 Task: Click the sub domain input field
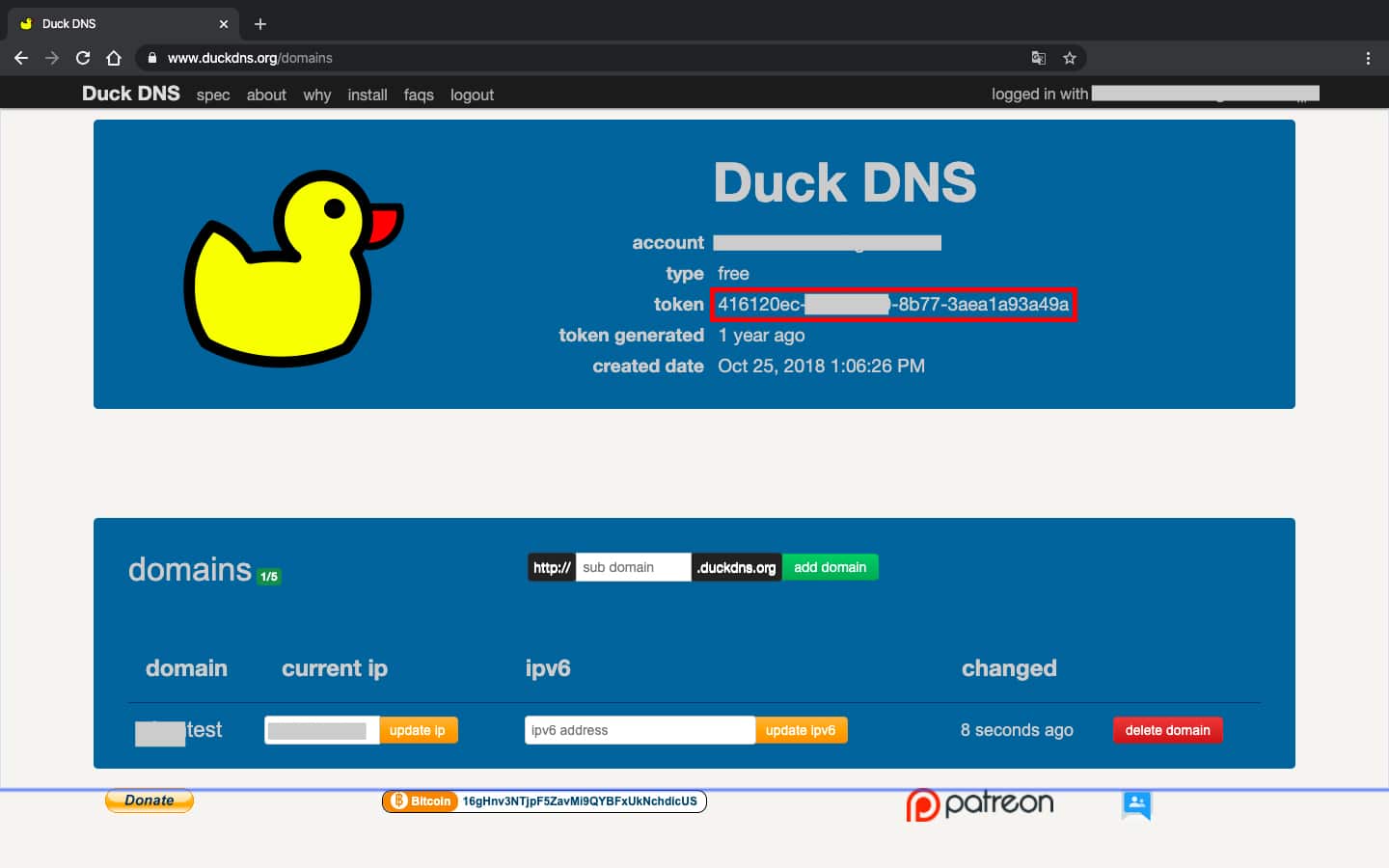(x=634, y=567)
